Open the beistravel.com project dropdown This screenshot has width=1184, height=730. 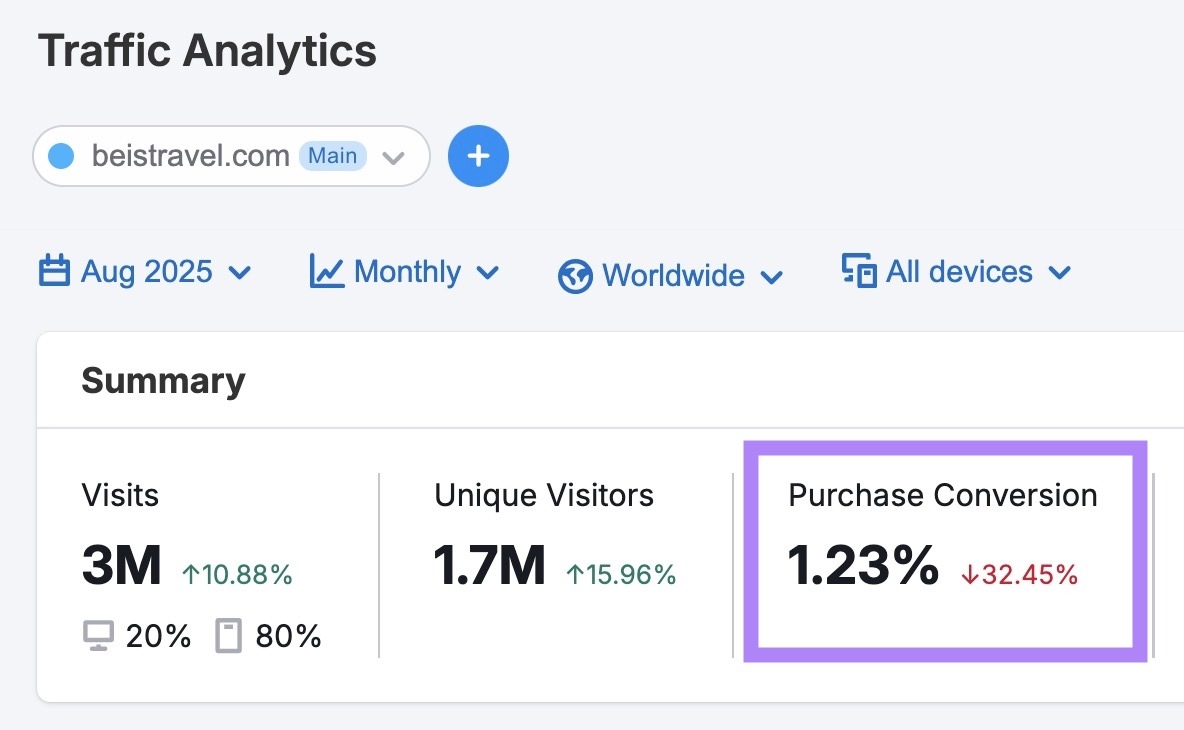pyautogui.click(x=393, y=156)
